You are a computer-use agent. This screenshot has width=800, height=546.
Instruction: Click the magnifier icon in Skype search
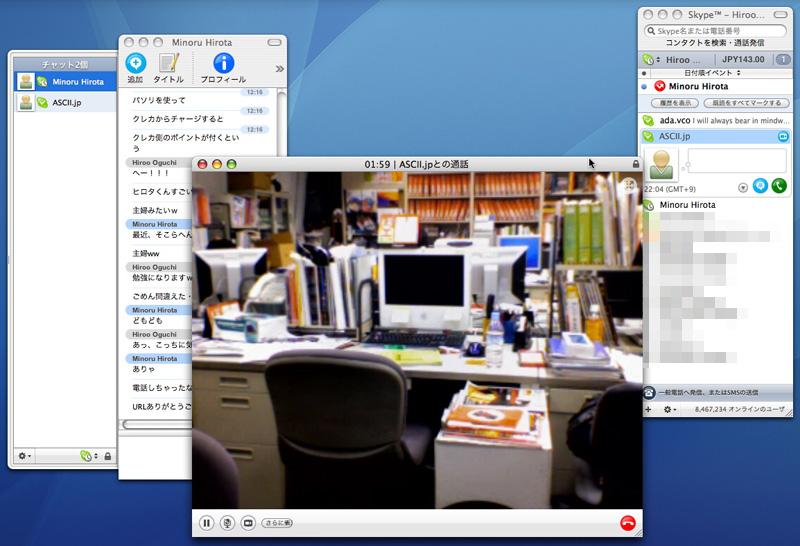click(651, 31)
